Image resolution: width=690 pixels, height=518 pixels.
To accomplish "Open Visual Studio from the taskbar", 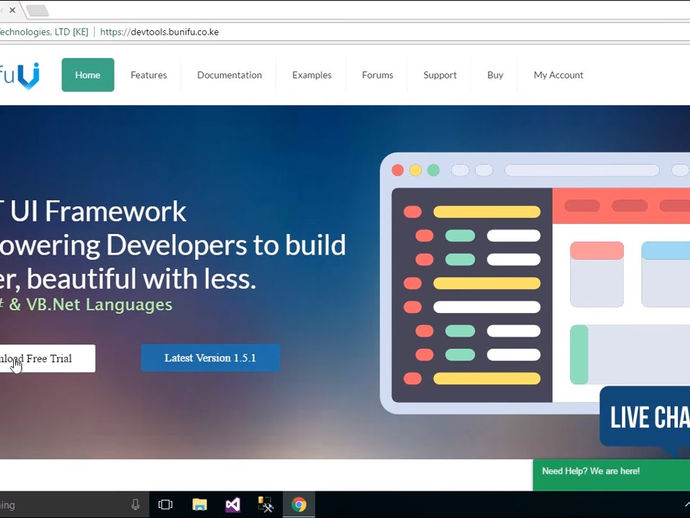I will (233, 504).
